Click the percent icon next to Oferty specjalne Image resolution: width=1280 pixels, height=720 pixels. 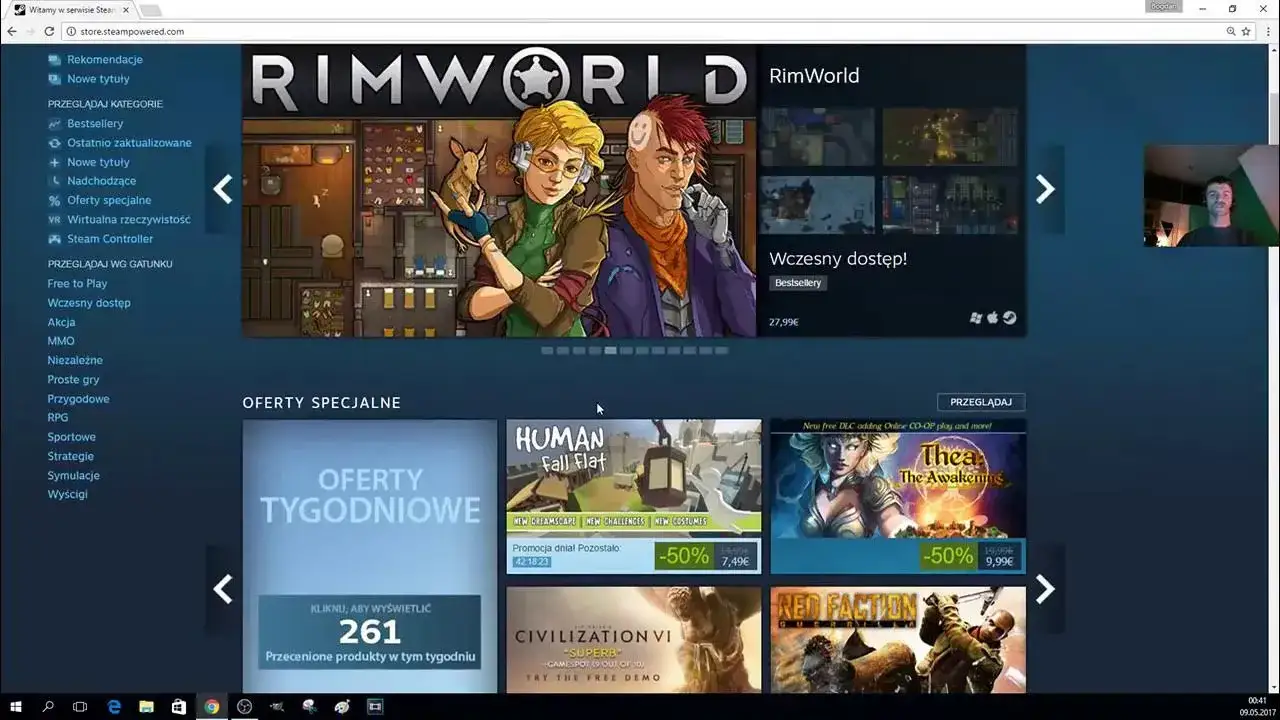pyautogui.click(x=54, y=200)
